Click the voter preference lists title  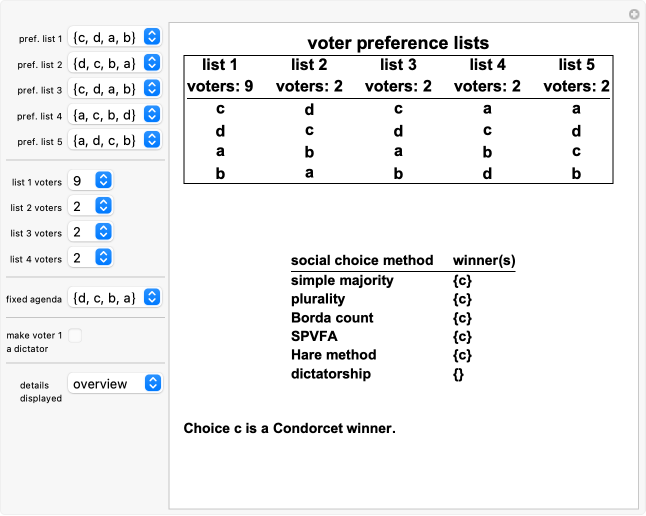pyautogui.click(x=398, y=43)
